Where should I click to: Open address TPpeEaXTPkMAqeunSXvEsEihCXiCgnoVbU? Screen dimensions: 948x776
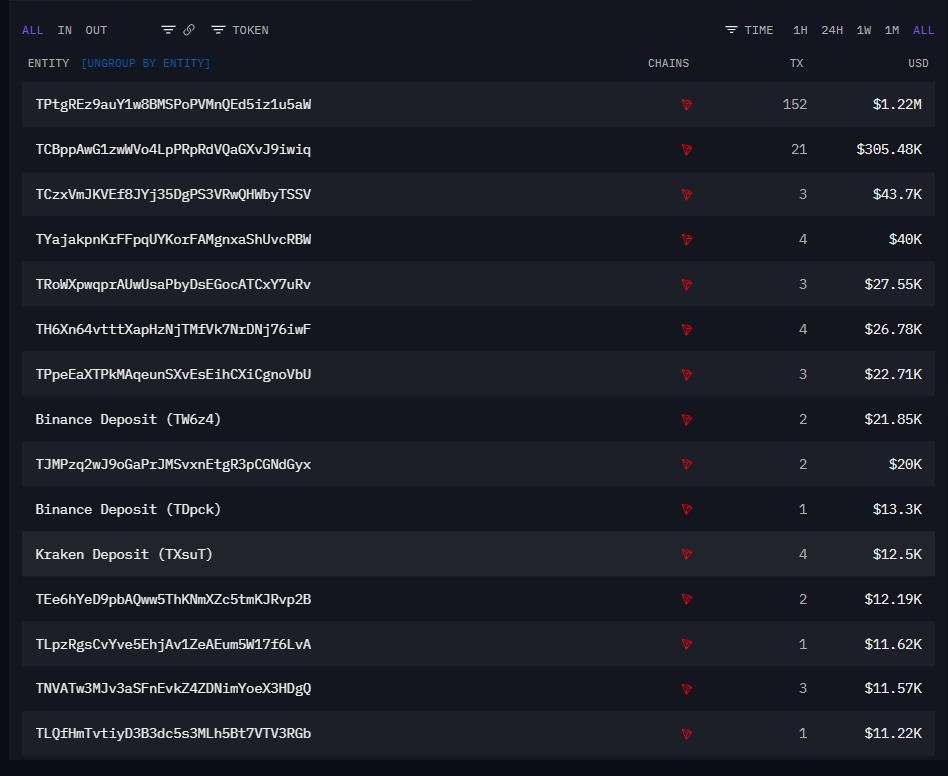pyautogui.click(x=173, y=374)
